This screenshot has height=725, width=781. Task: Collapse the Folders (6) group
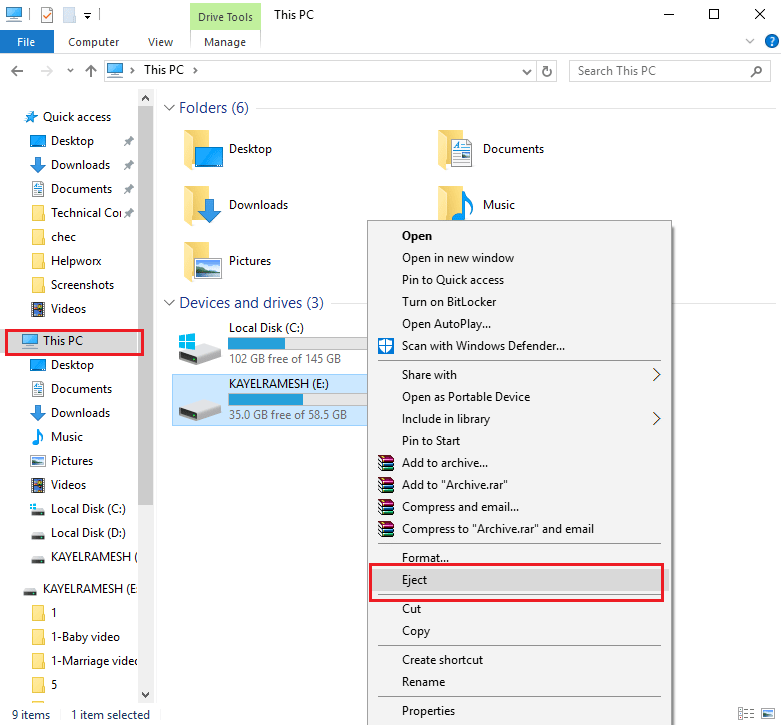(x=169, y=108)
